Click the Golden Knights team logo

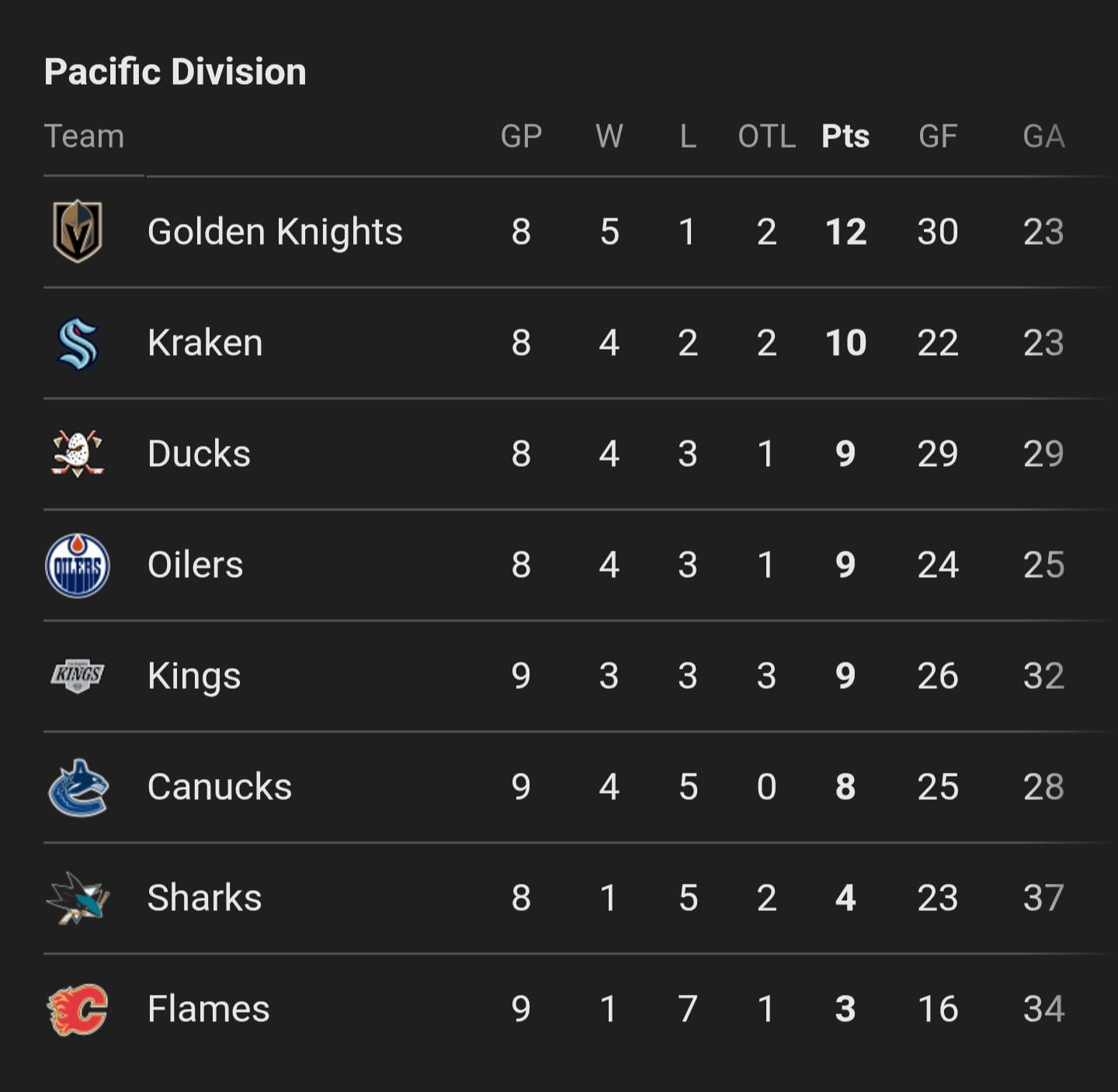tap(78, 231)
